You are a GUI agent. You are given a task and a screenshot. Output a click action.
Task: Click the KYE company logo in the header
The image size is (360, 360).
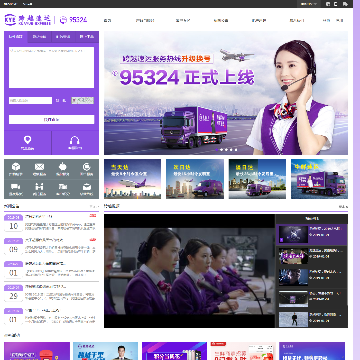coord(28,20)
